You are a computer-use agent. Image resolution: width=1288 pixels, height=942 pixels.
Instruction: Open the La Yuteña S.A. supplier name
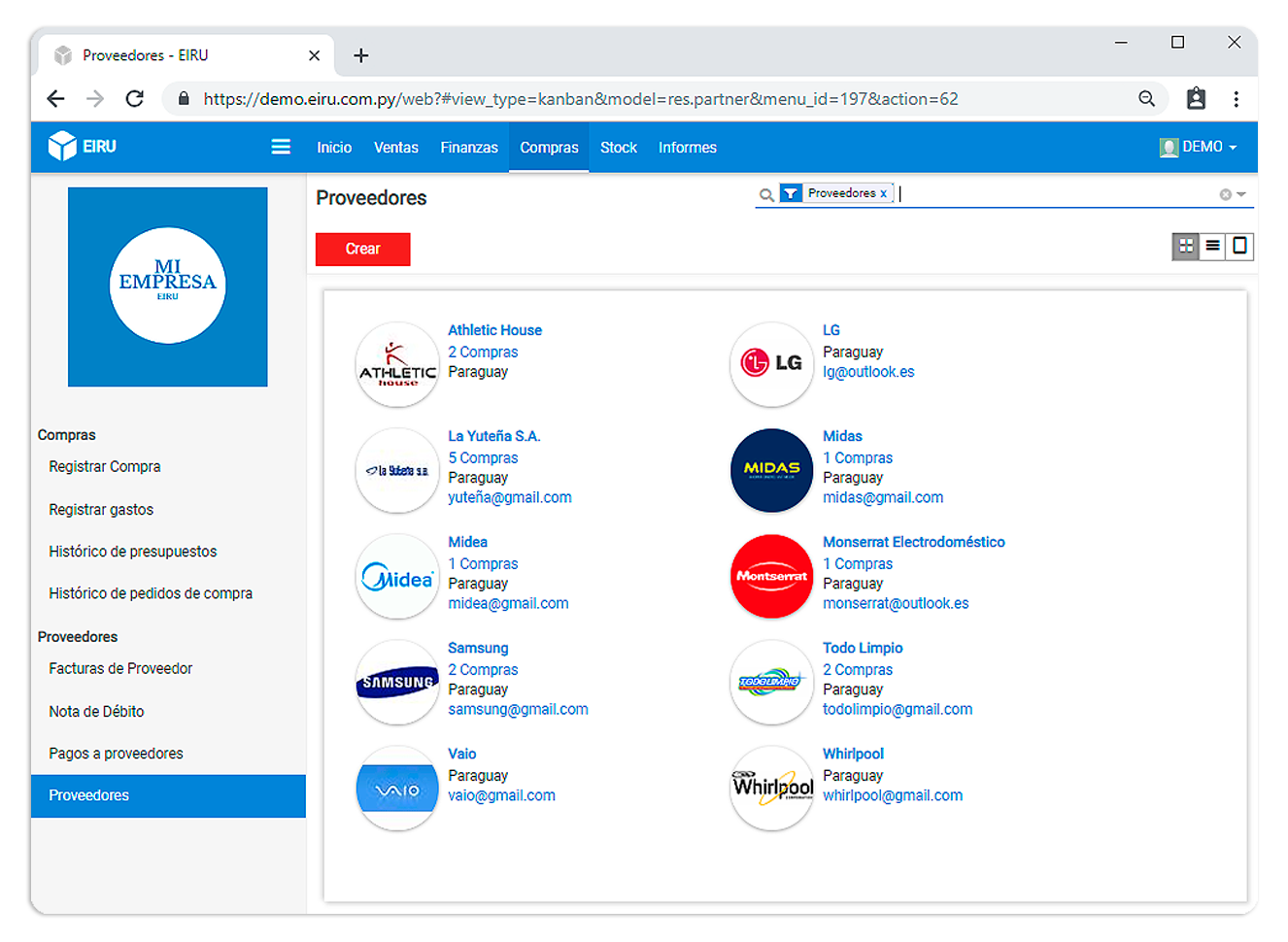493,436
